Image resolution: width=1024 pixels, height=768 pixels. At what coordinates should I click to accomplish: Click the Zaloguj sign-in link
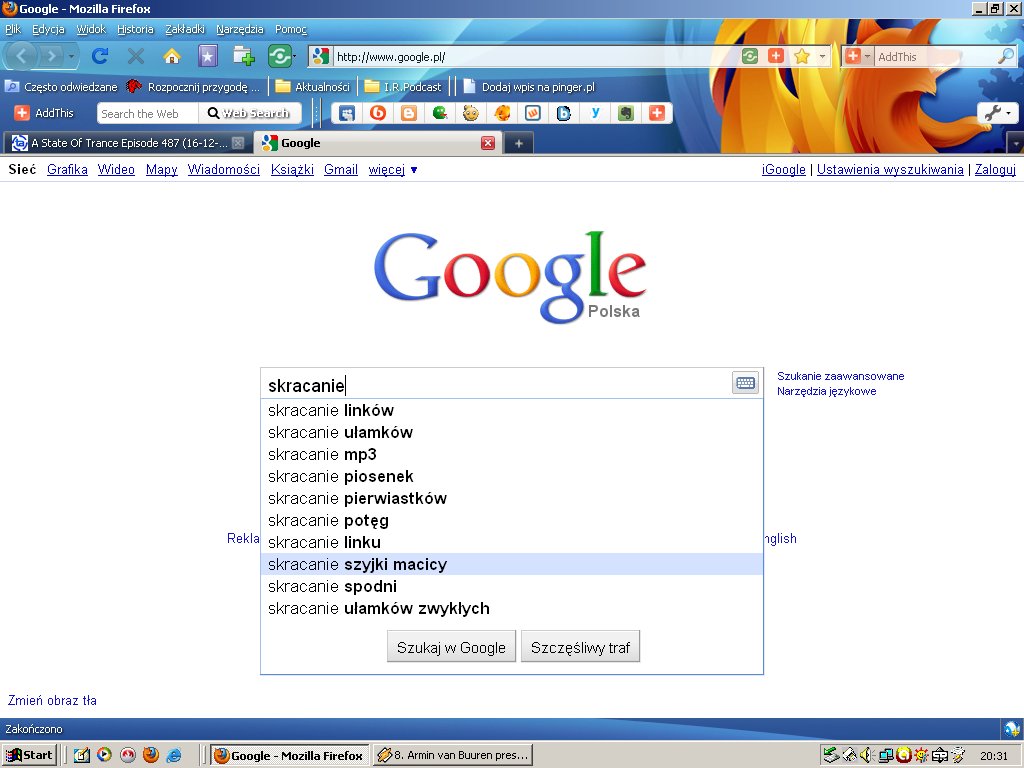click(x=995, y=170)
